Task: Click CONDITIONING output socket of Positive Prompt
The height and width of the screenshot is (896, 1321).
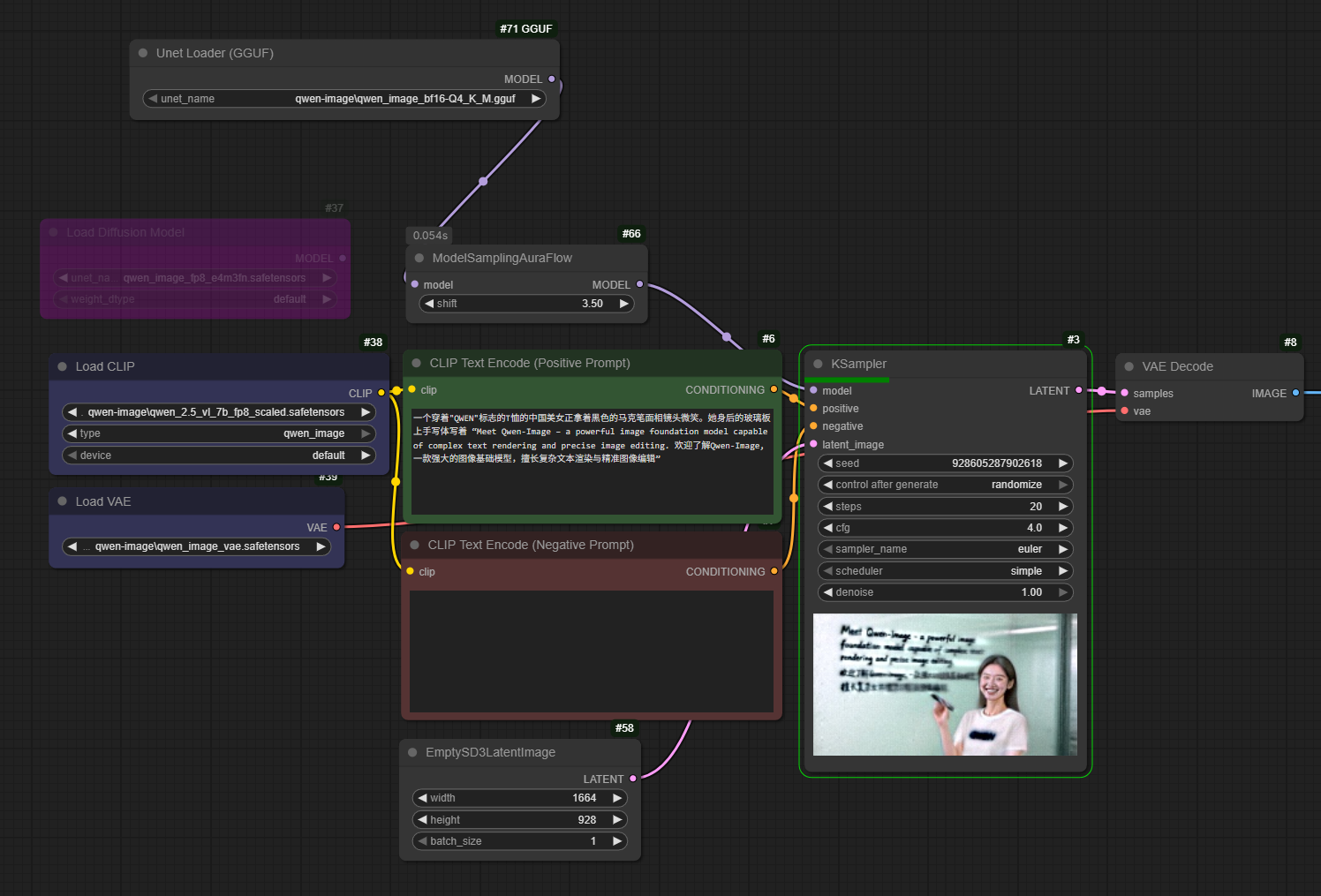Action: (774, 389)
